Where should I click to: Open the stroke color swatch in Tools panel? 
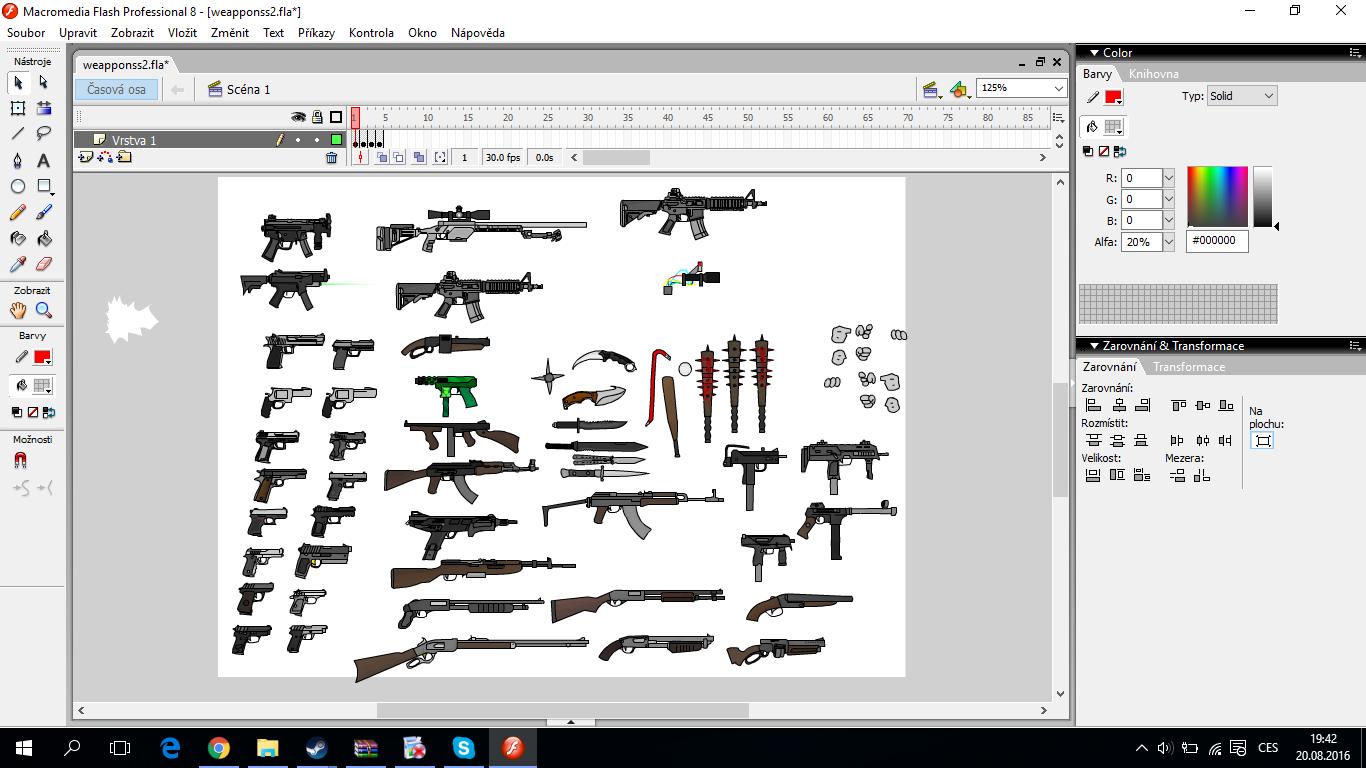[x=42, y=357]
